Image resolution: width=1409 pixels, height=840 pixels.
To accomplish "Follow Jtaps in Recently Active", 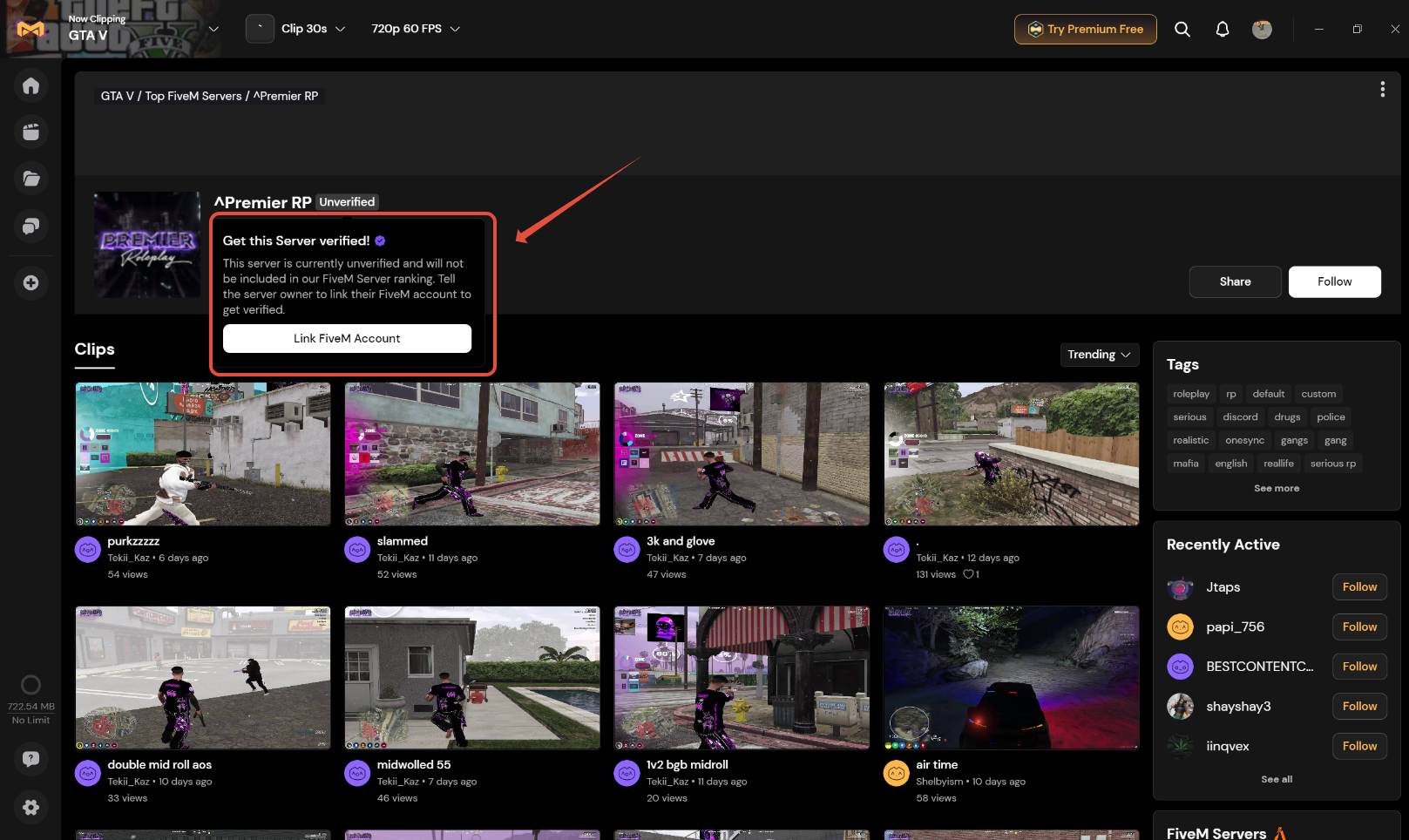I will 1359,587.
